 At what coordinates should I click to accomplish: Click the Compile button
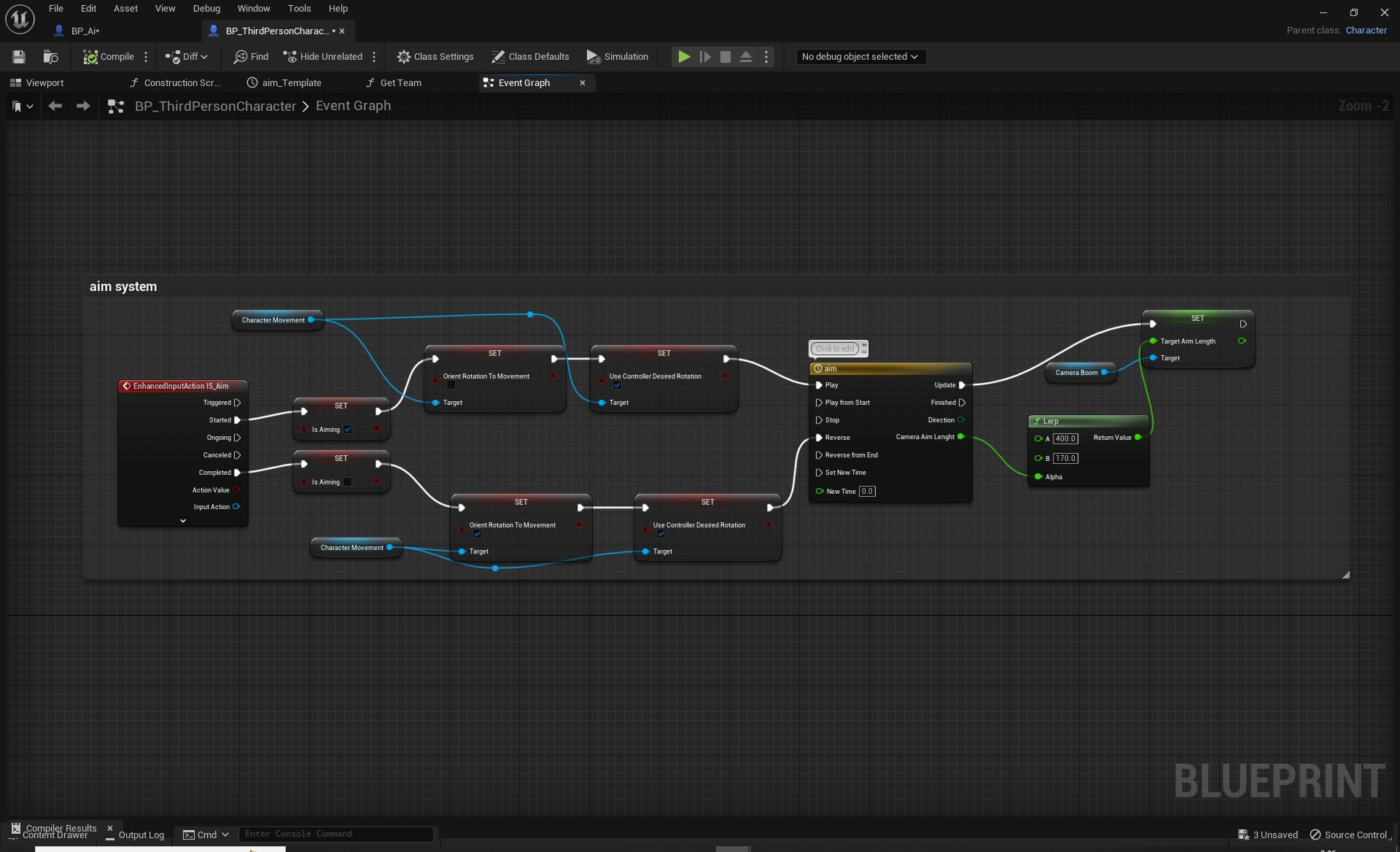coord(109,57)
